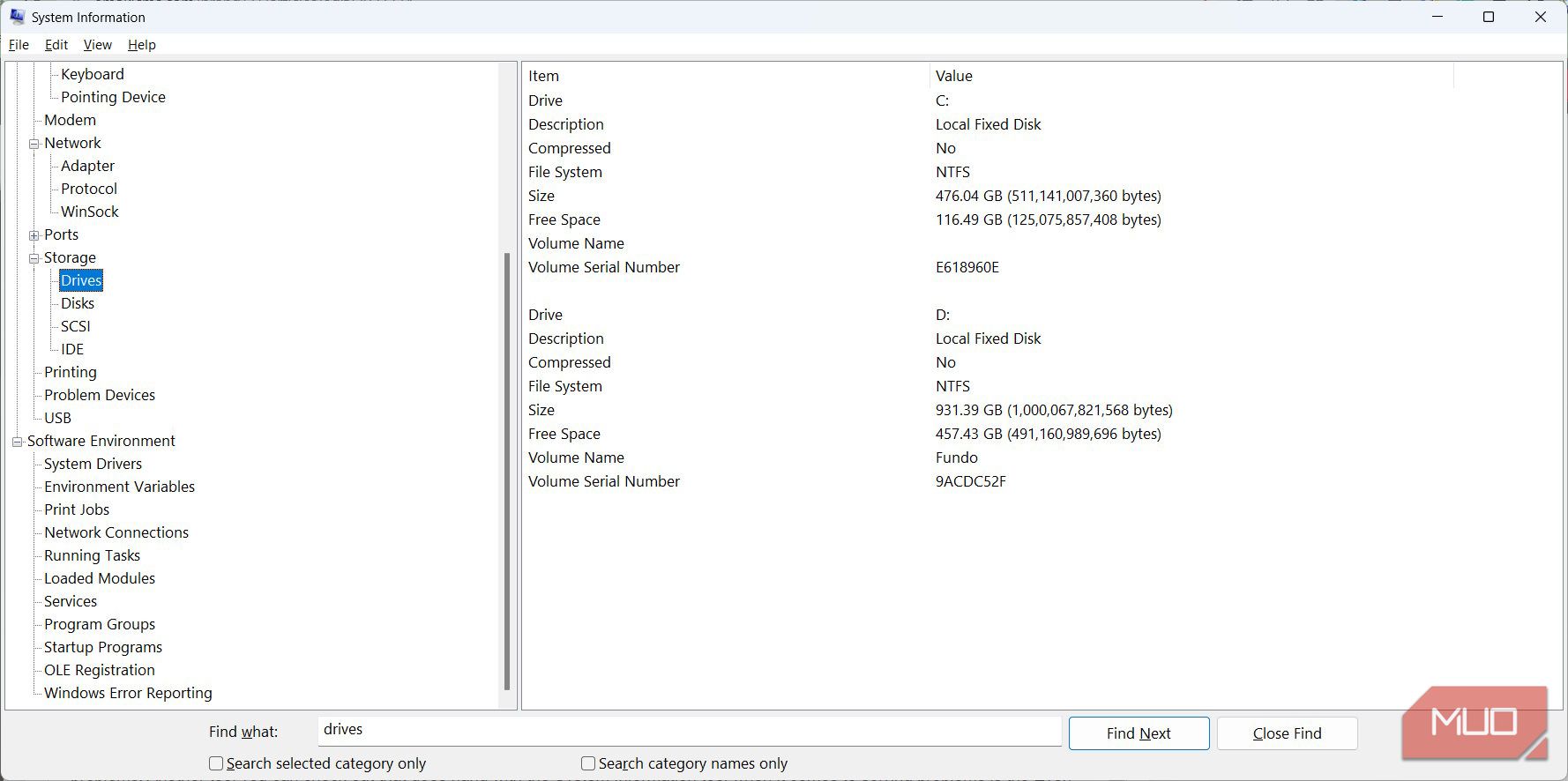
Task: Open the View menu
Action: pyautogui.click(x=97, y=45)
